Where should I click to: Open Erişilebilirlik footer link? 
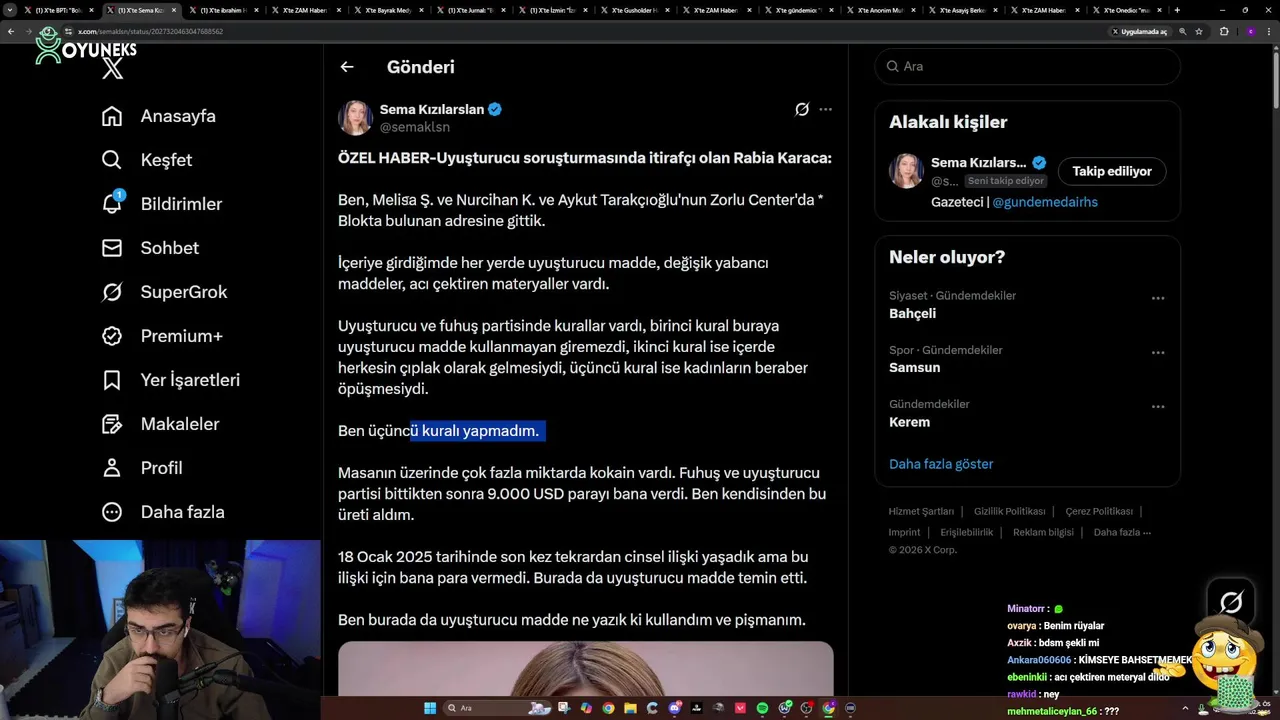966,532
